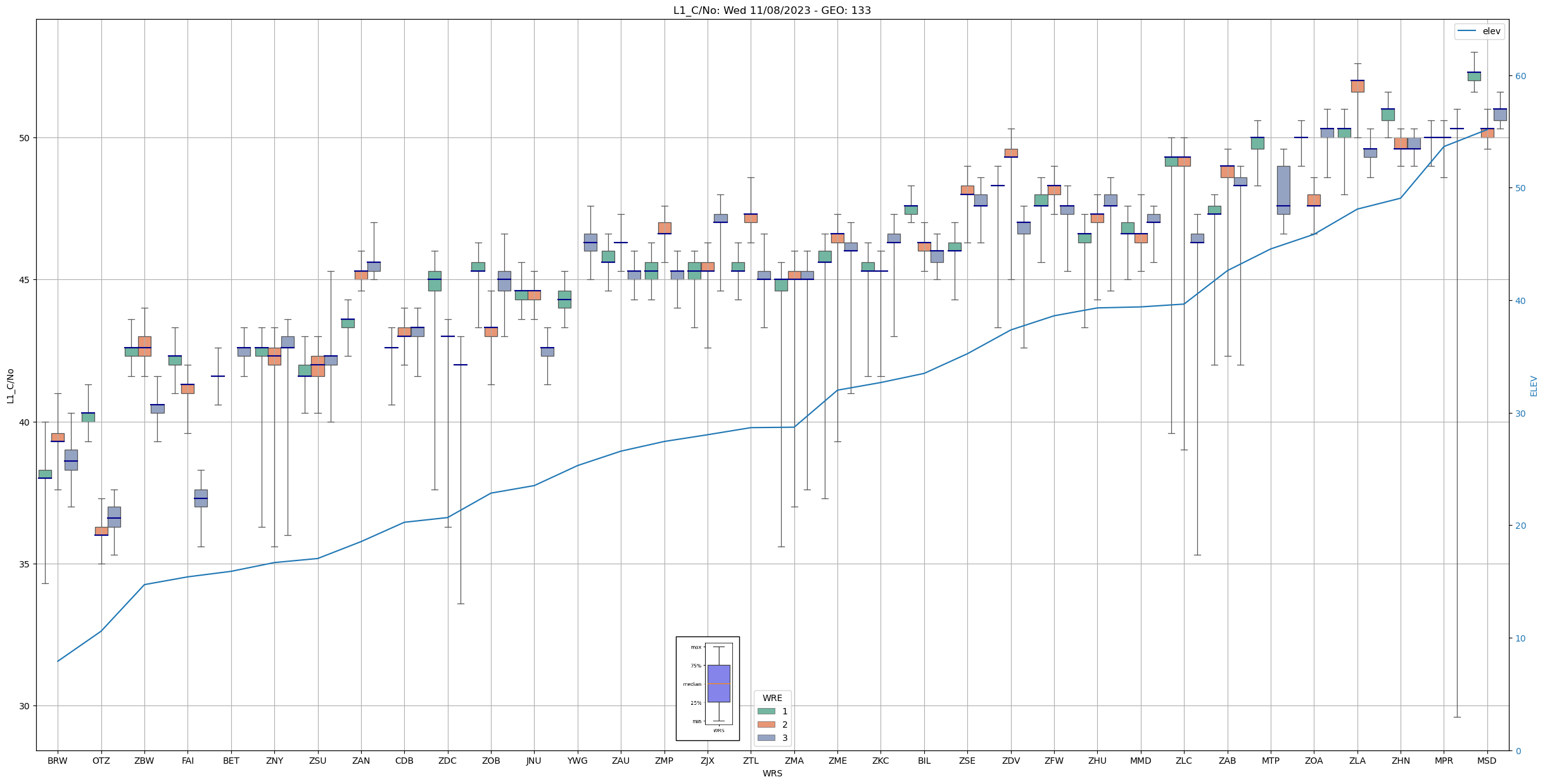Click the x-axis label 'BET'
Image resolution: width=1545 pixels, height=784 pixels.
pyautogui.click(x=231, y=761)
